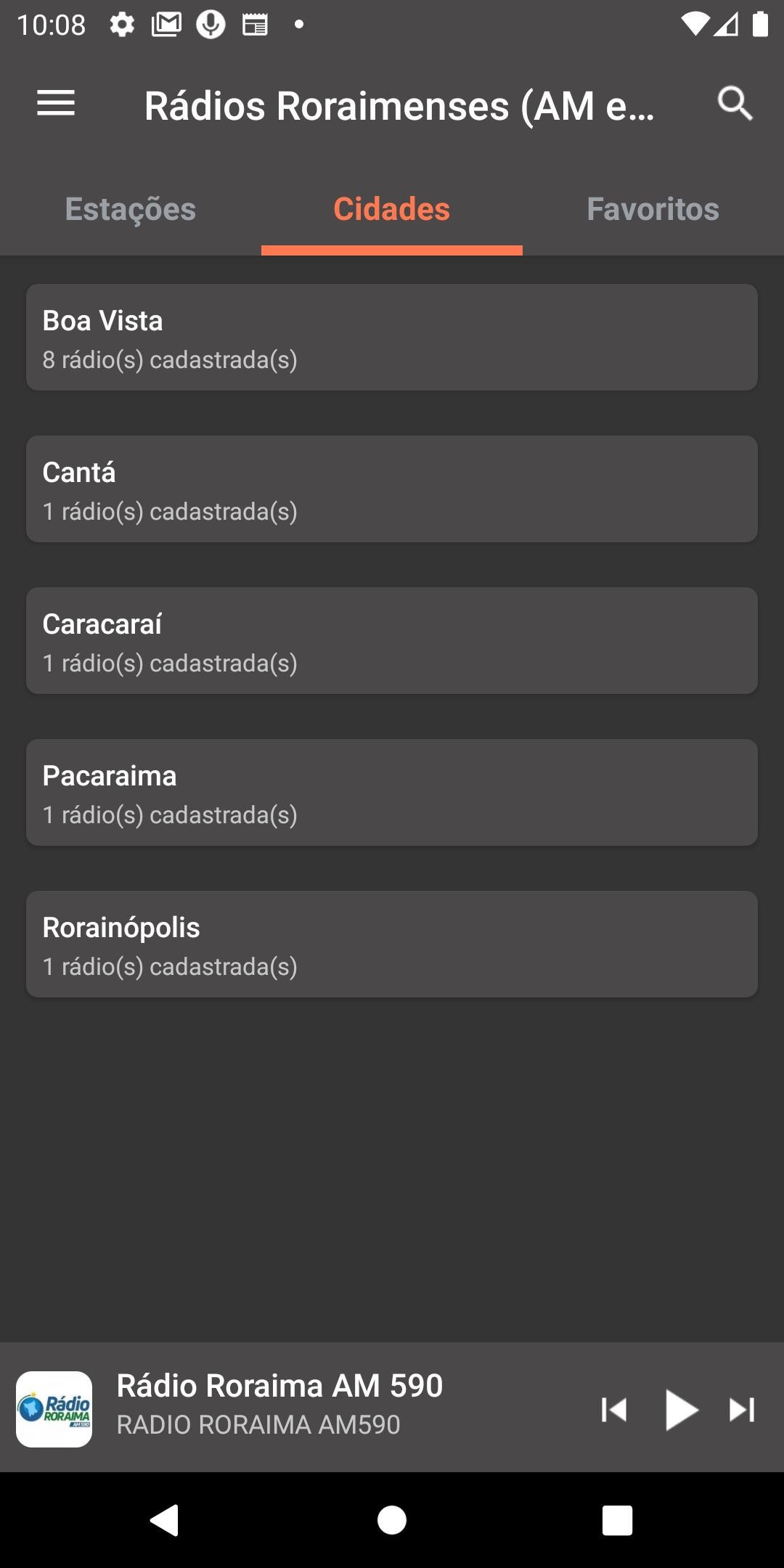Viewport: 784px width, 1568px height.
Task: Skip to the next station
Action: [x=742, y=1410]
